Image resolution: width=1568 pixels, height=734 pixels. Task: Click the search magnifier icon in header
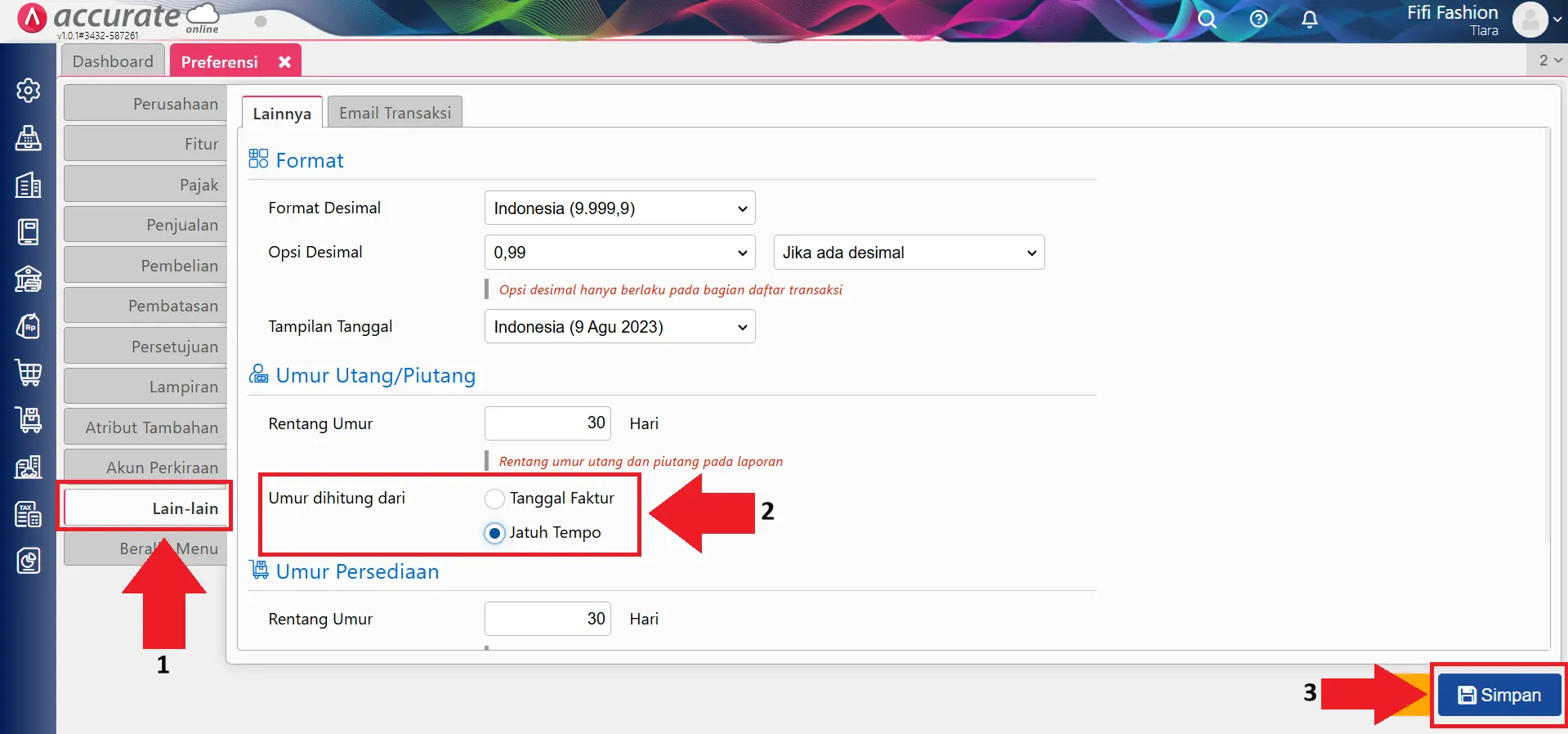[1207, 20]
